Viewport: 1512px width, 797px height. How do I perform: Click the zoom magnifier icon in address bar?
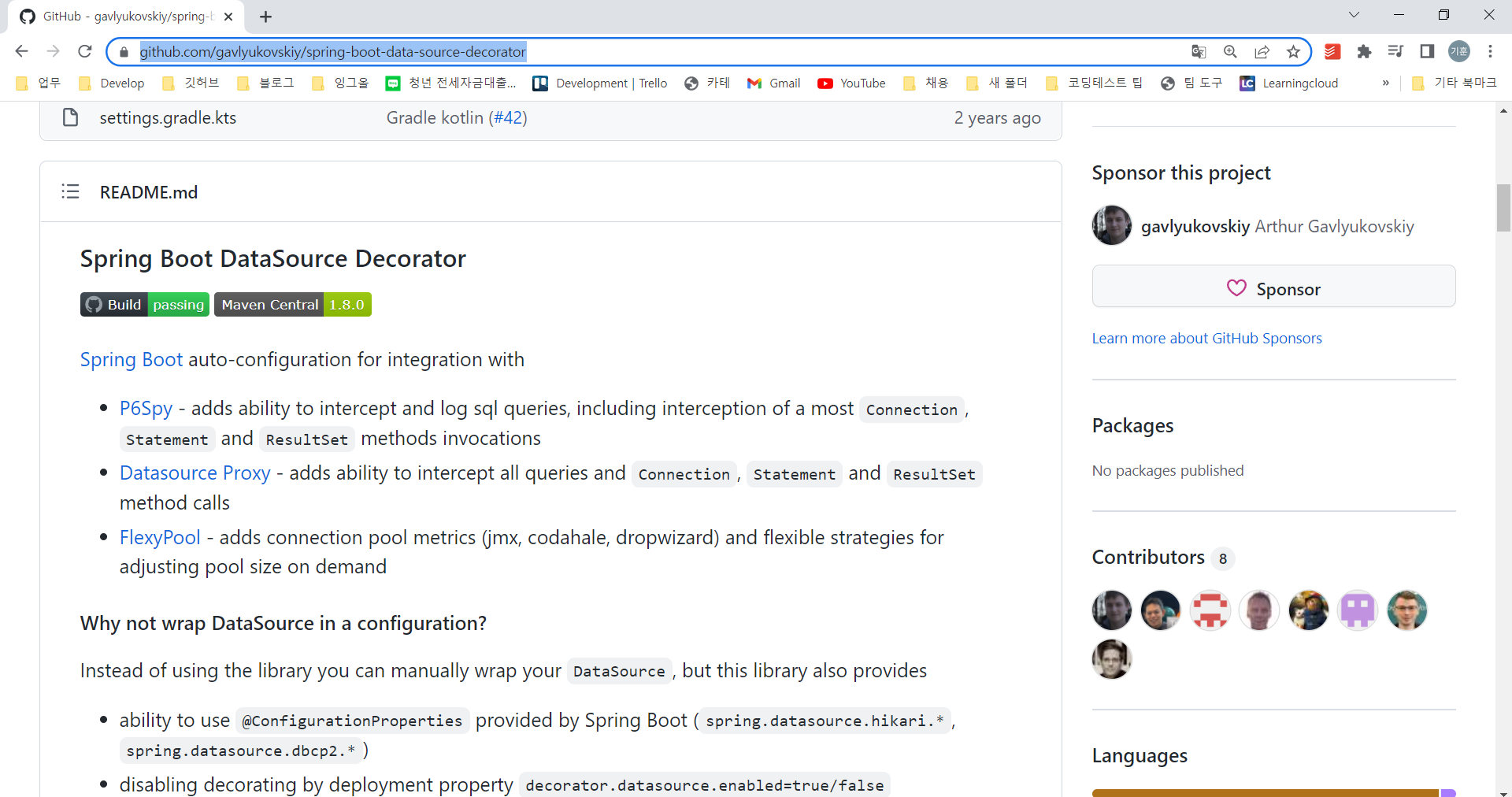coord(1230,52)
